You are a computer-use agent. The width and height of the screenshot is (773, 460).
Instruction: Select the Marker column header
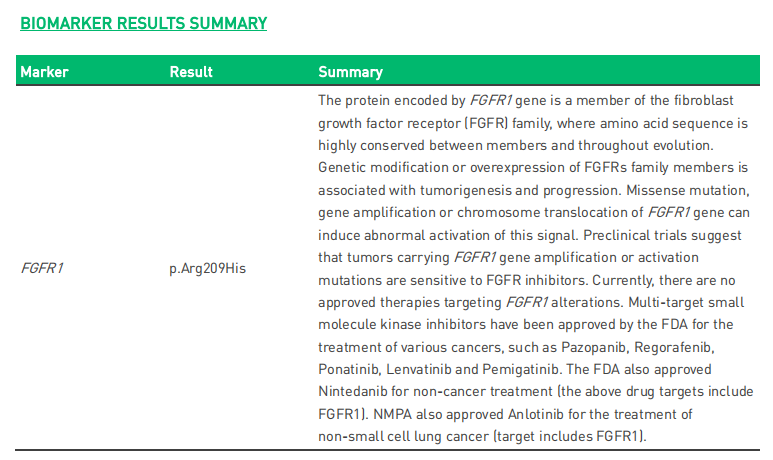44,72
